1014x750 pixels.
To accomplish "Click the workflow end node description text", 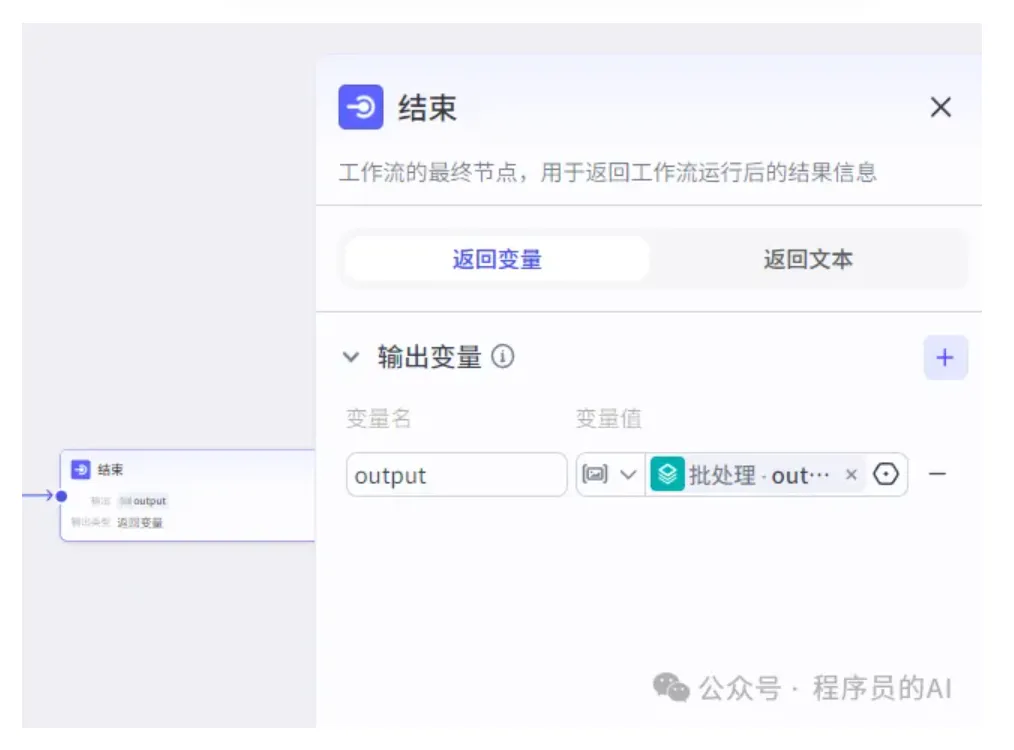I will (608, 173).
